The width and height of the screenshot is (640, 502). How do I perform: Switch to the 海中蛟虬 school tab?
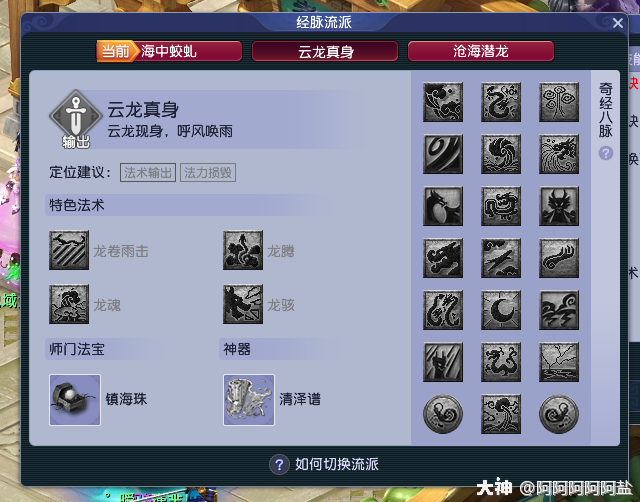169,51
